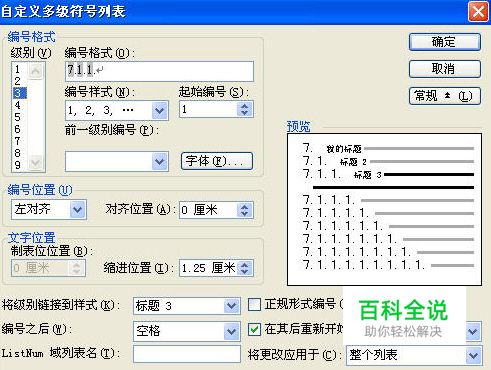Click the level list scroll-up arrow
The image size is (491, 370).
point(36,71)
